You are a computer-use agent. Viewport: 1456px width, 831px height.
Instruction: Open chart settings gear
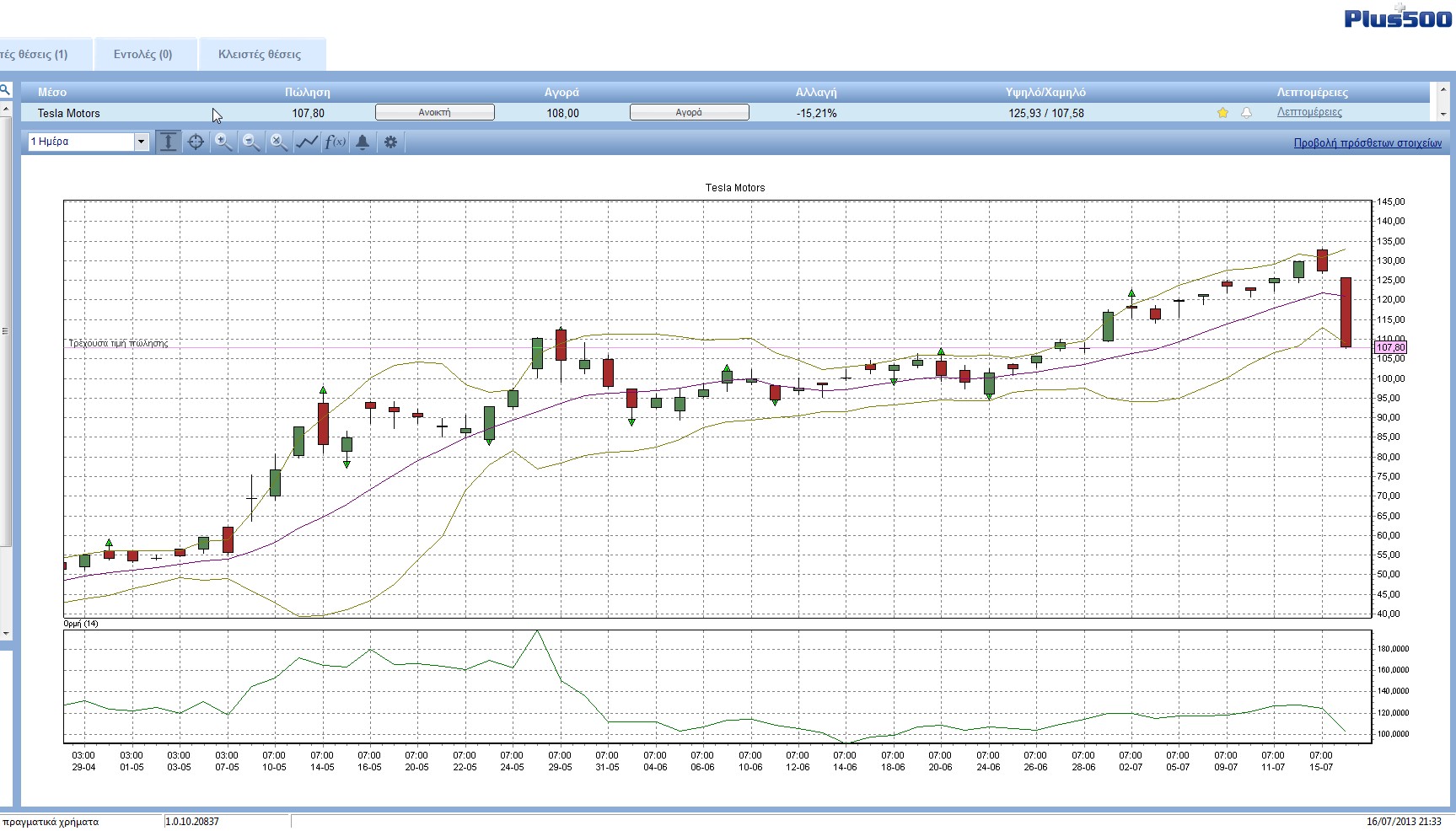pos(390,142)
